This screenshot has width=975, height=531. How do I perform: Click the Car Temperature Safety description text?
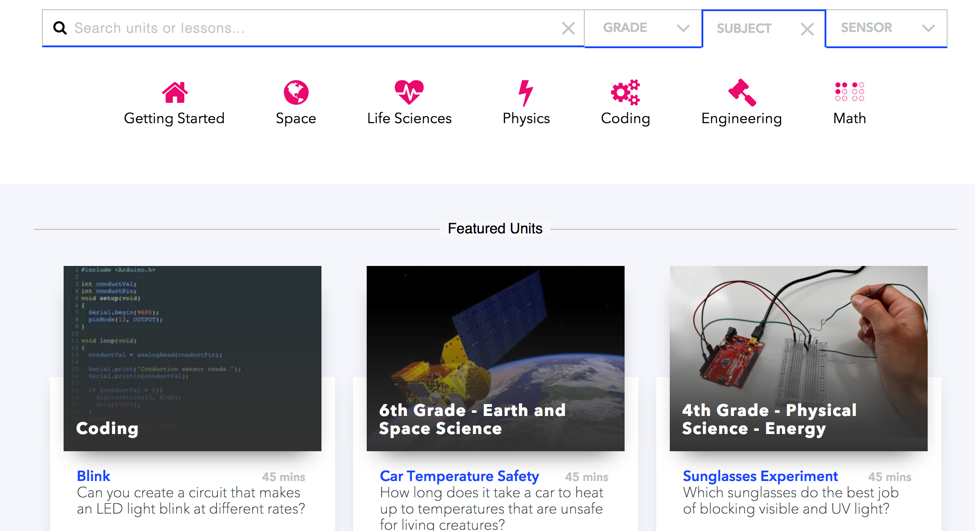tap(491, 509)
